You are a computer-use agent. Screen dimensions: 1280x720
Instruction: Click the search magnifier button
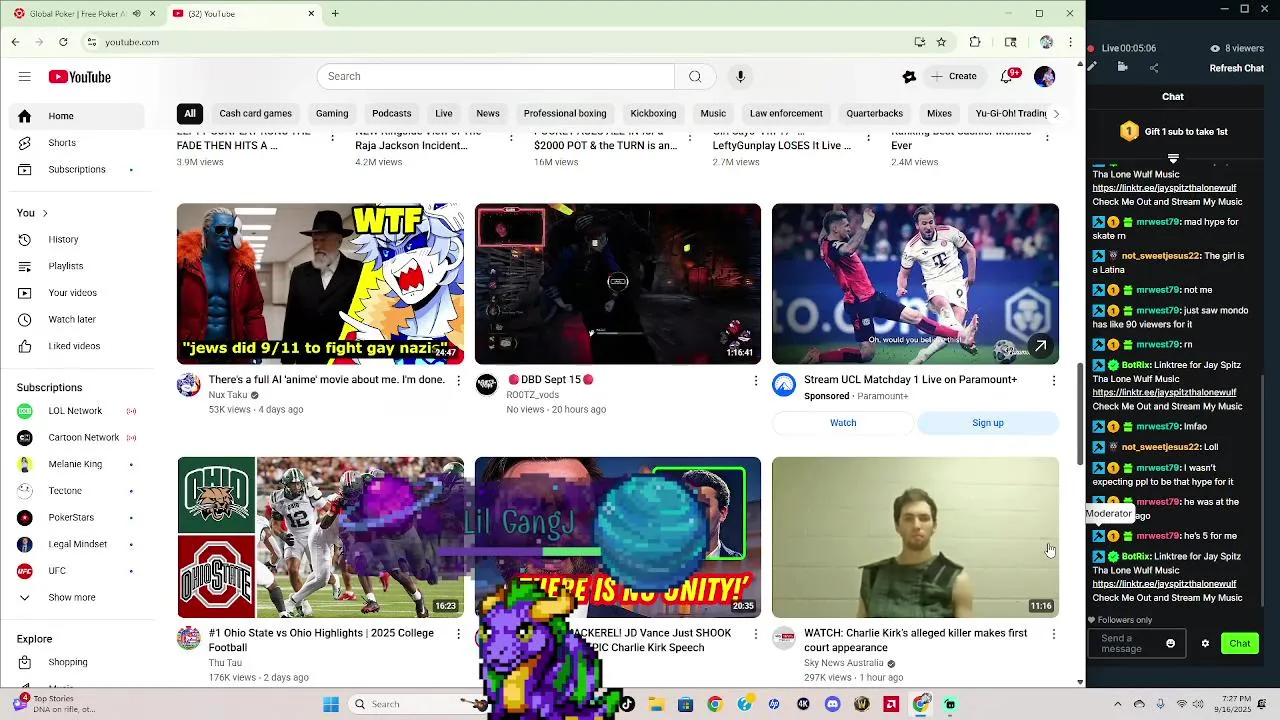click(695, 76)
